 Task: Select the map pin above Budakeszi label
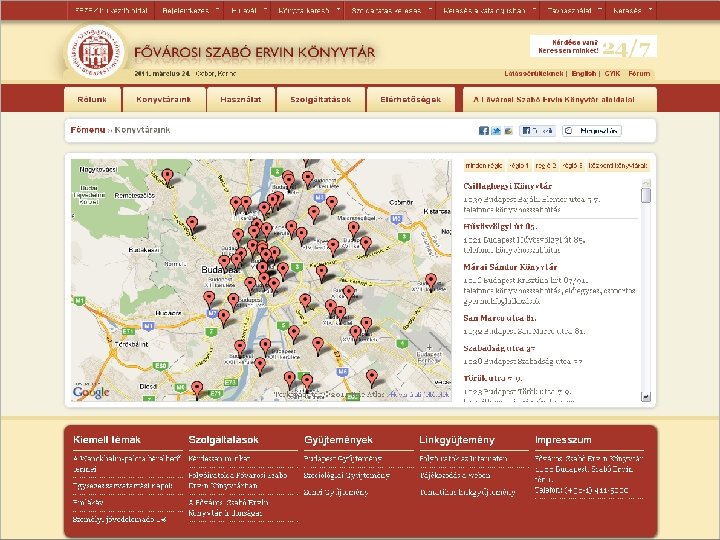click(x=192, y=225)
